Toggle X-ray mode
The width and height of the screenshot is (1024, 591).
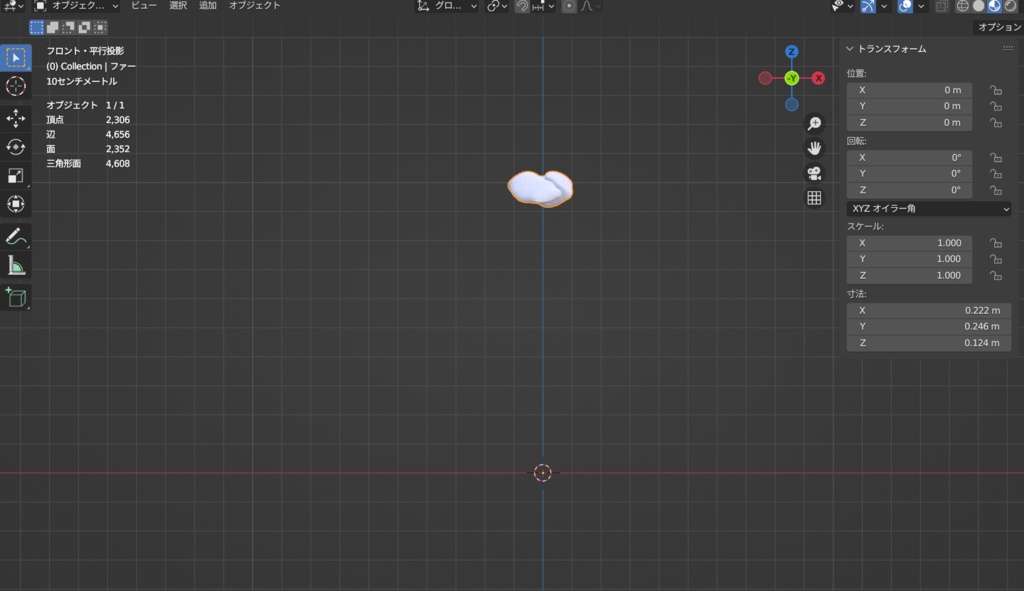[x=941, y=6]
